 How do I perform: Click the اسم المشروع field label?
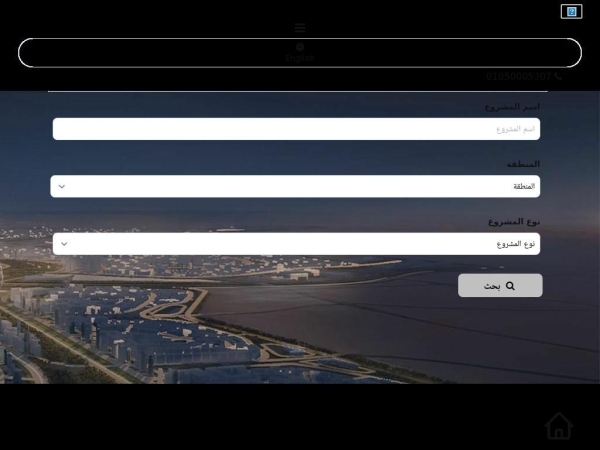tap(512, 107)
